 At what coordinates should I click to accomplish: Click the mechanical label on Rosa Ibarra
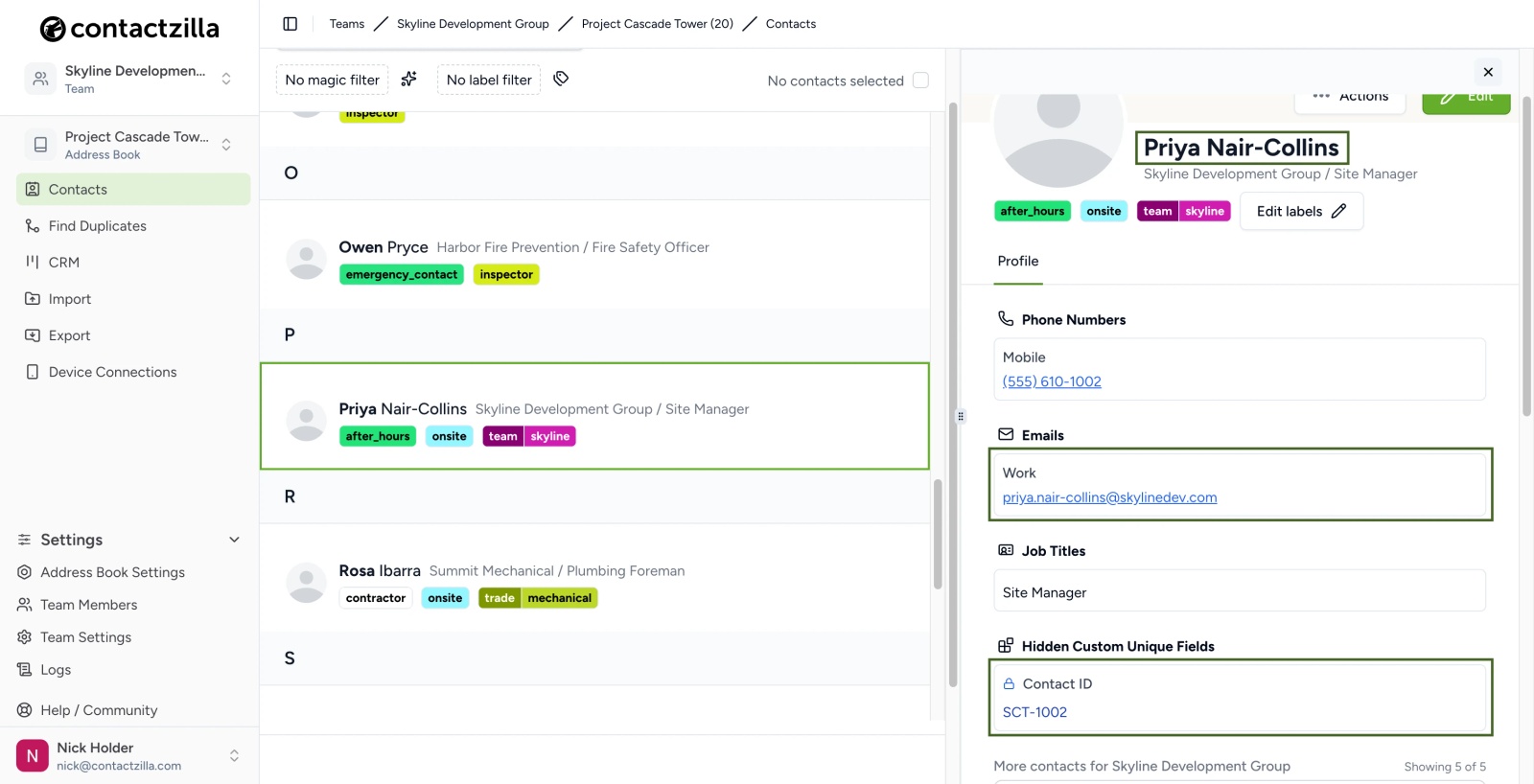click(x=559, y=598)
